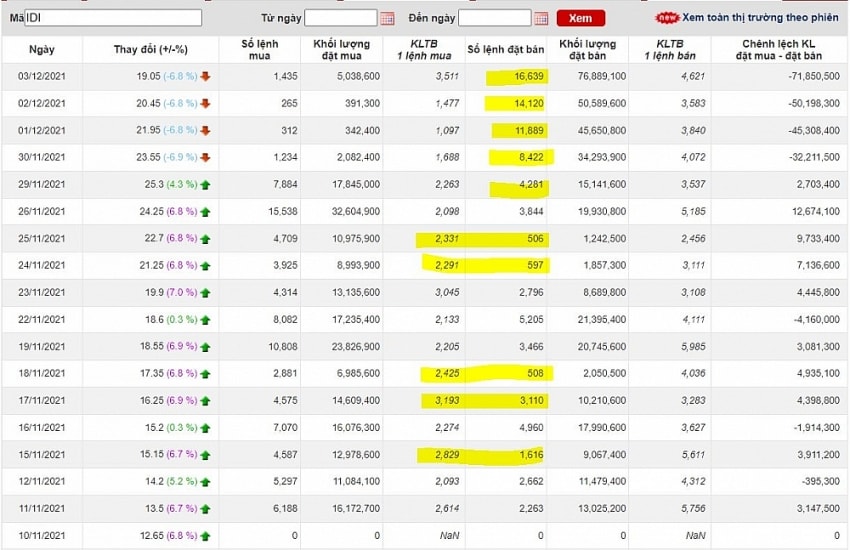The height and width of the screenshot is (550, 850).
Task: Click the green up arrow for 15/11/2021
Action: tap(205, 455)
